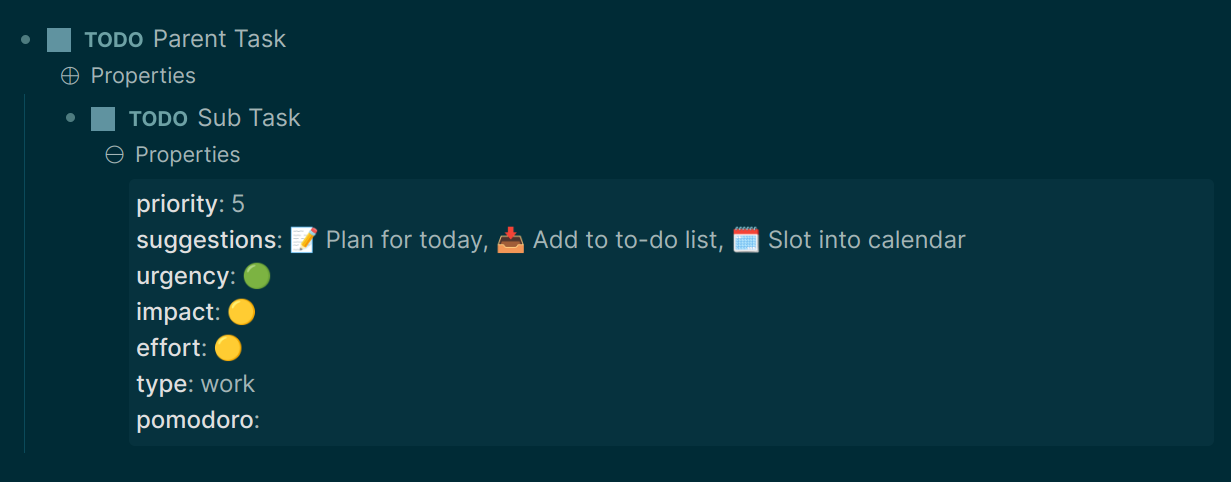Click the Sub Task bullet point

70,119
